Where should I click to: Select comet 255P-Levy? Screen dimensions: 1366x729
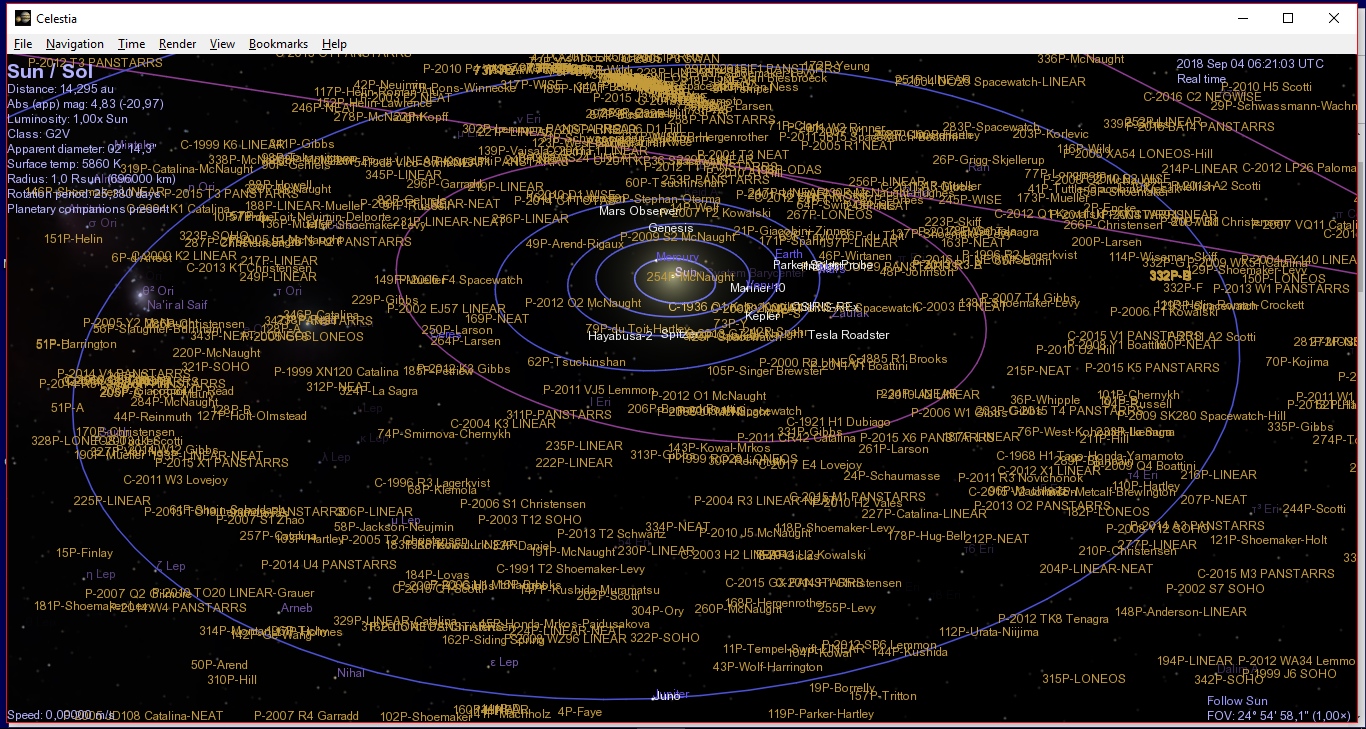pyautogui.click(x=846, y=608)
